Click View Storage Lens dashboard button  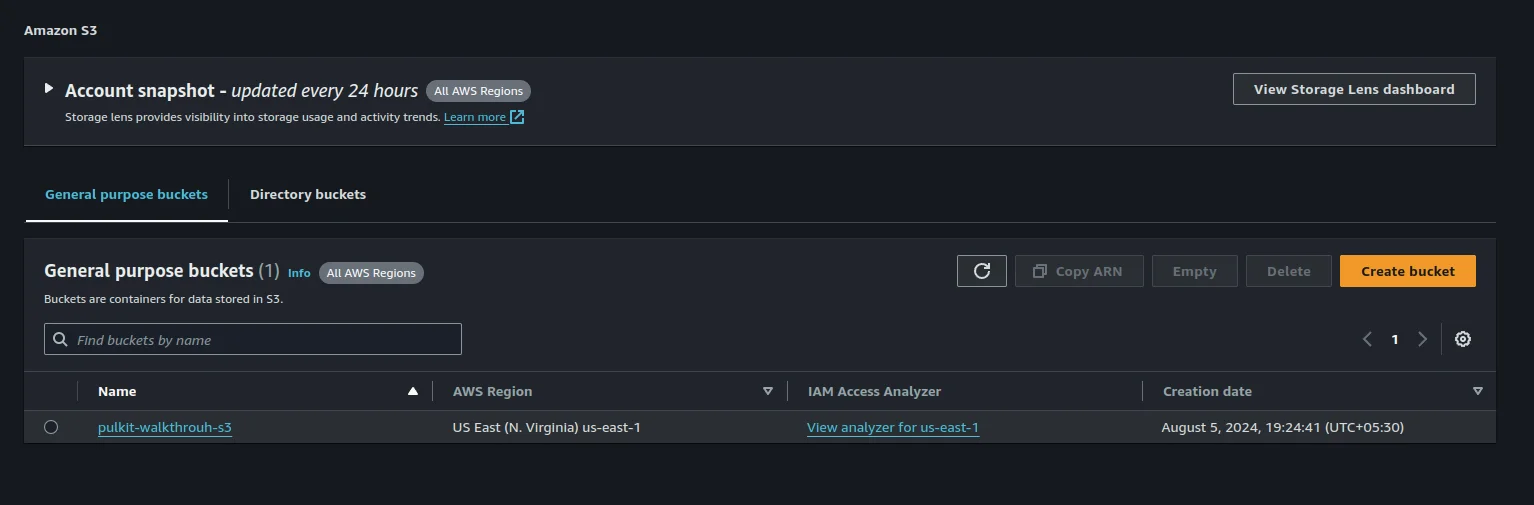tap(1353, 89)
